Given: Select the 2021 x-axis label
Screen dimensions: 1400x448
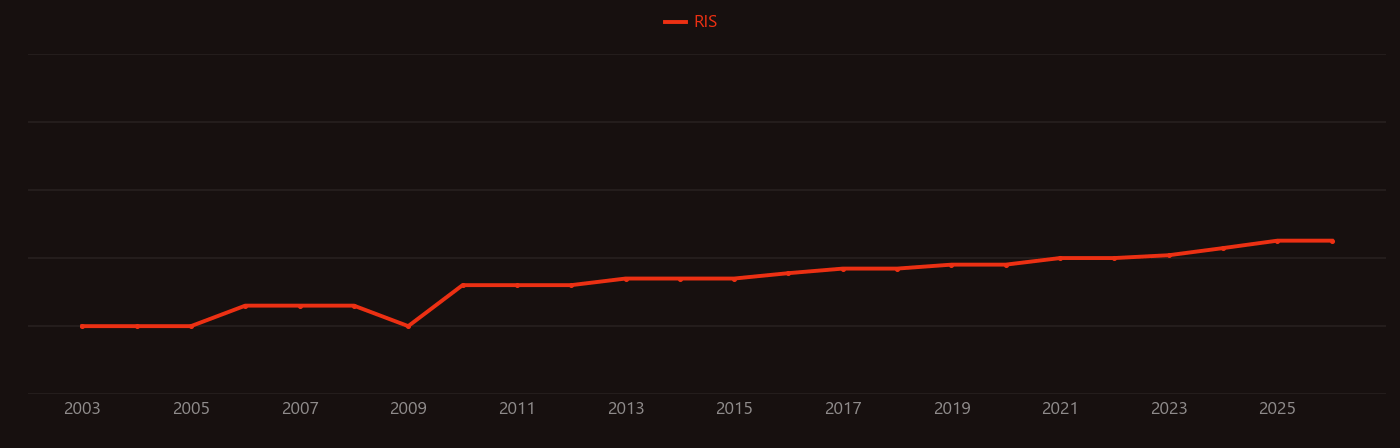Looking at the screenshot, I should [x=1060, y=409].
